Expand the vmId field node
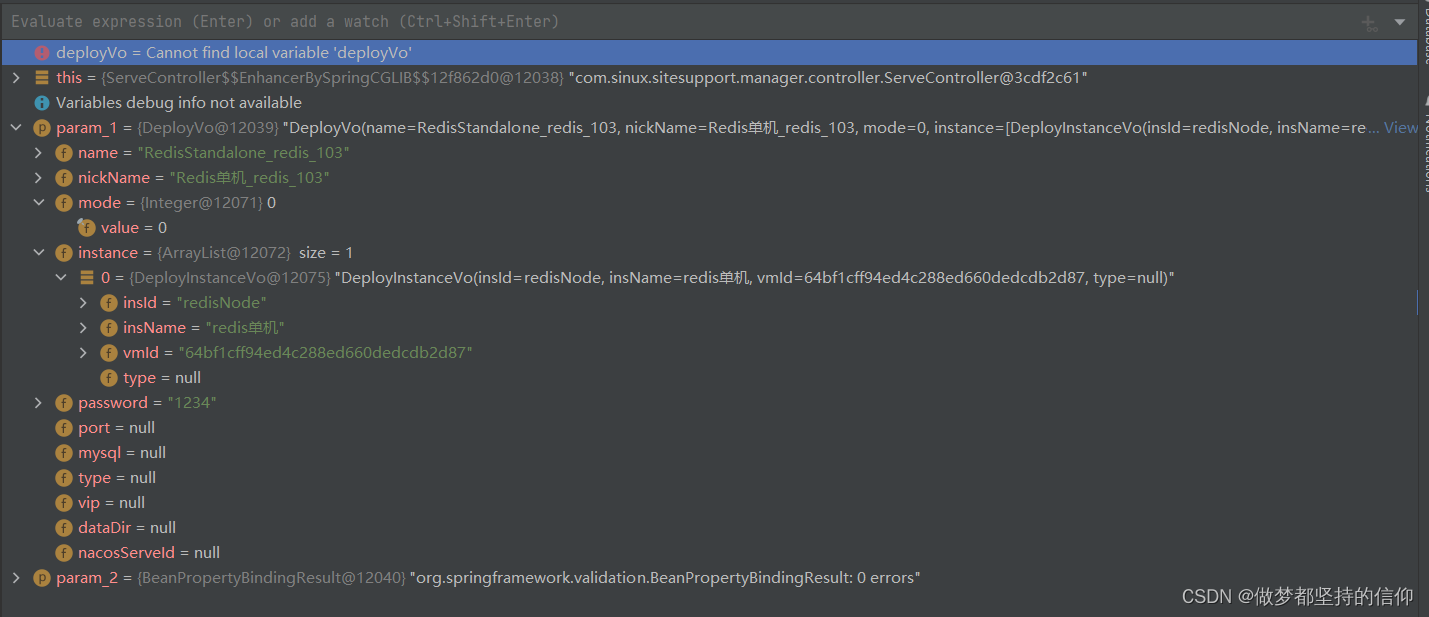Screen dimensions: 1429x617 tap(83, 353)
